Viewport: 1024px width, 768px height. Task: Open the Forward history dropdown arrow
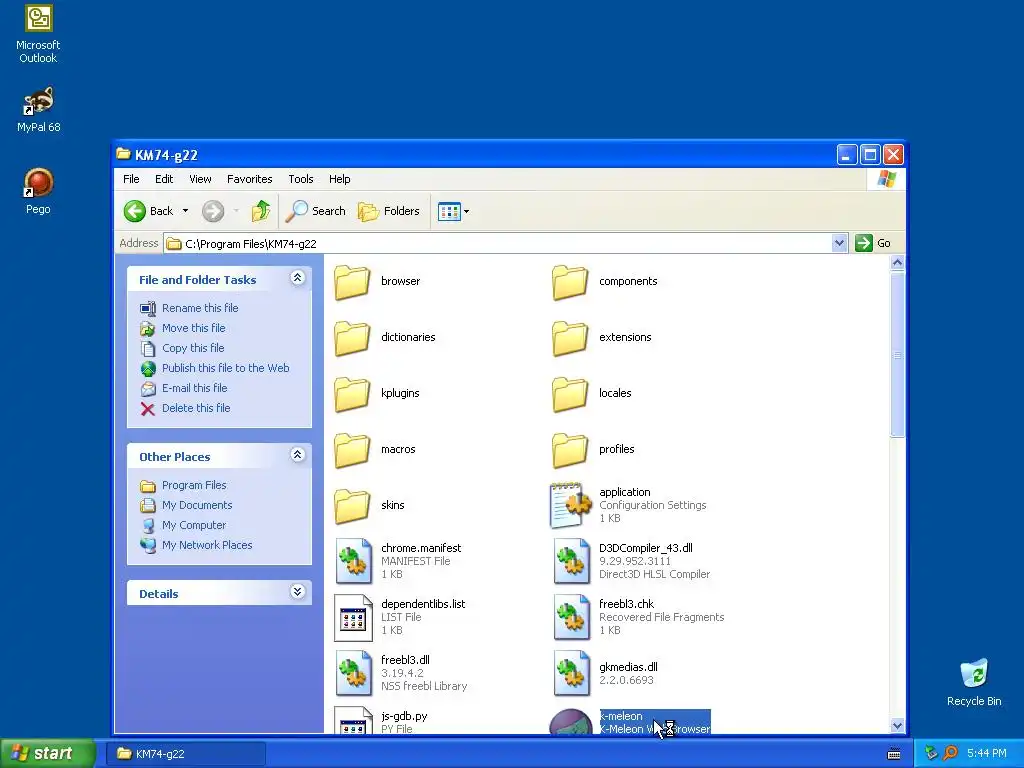(x=236, y=211)
